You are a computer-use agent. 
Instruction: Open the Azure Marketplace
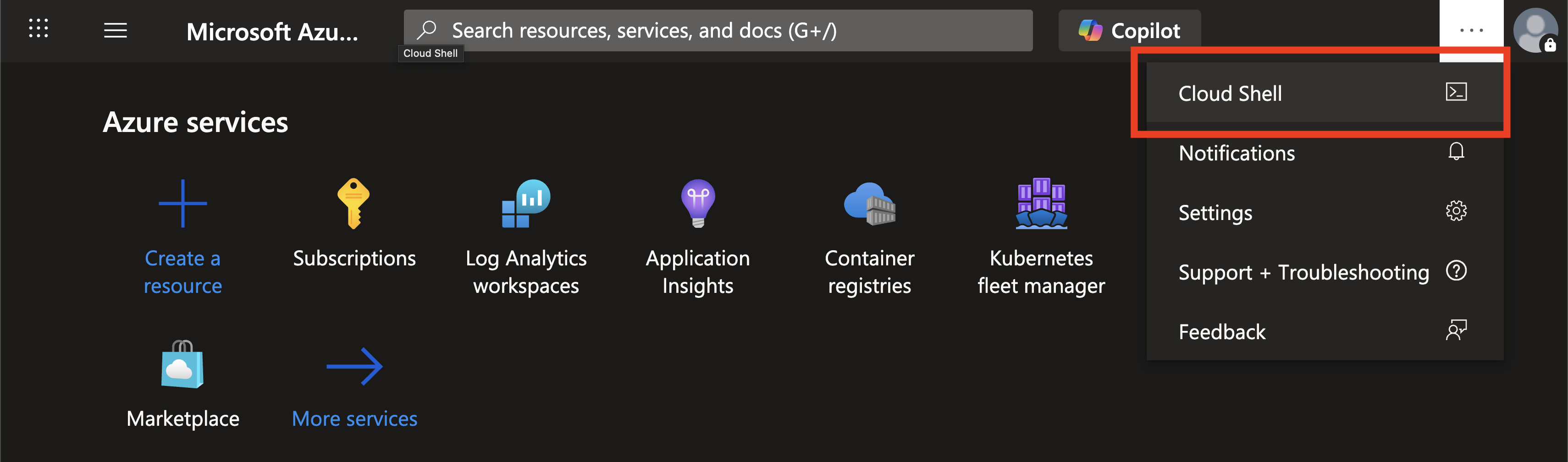pyautogui.click(x=182, y=365)
